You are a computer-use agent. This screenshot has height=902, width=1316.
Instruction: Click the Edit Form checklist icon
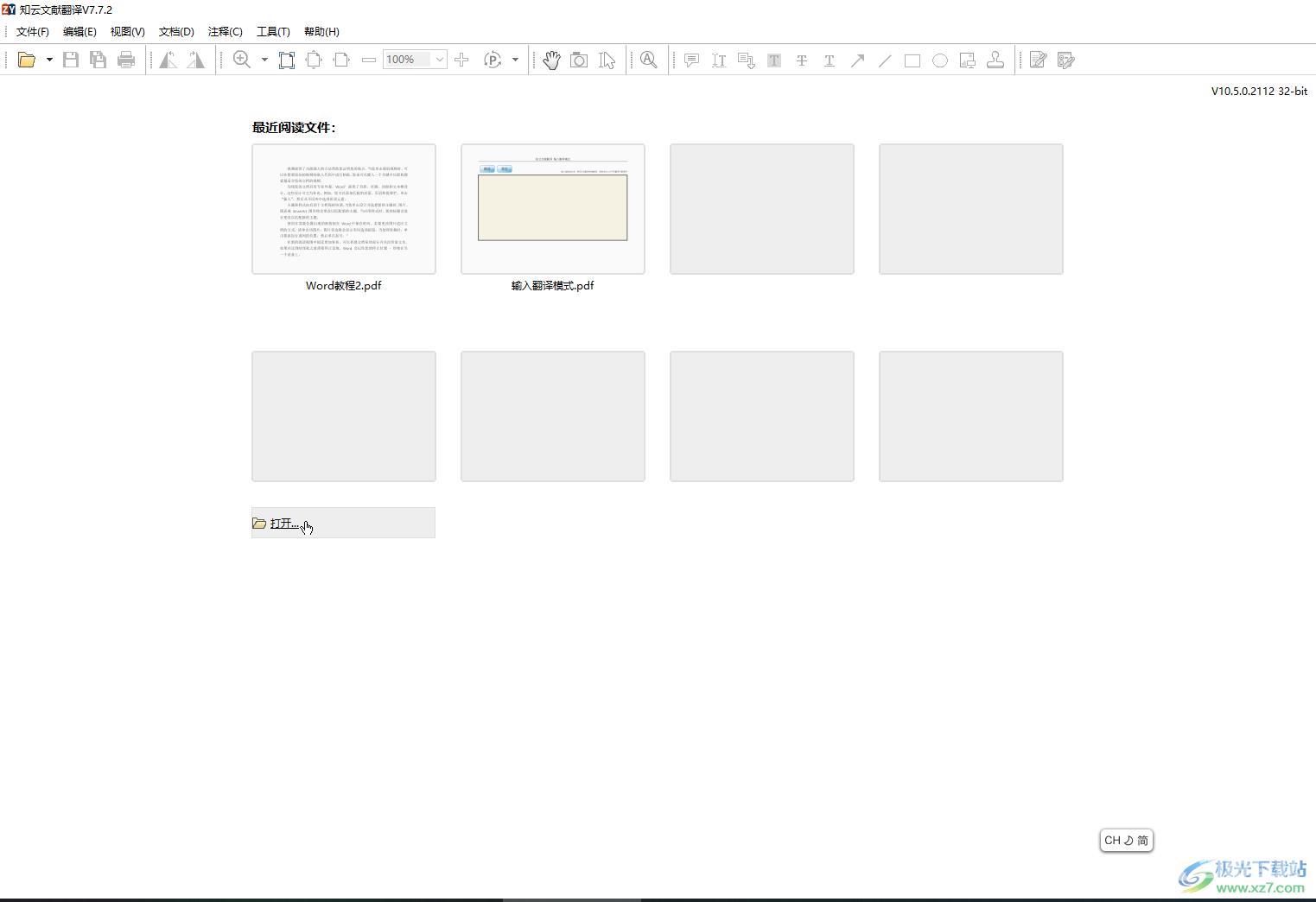pos(1065,60)
